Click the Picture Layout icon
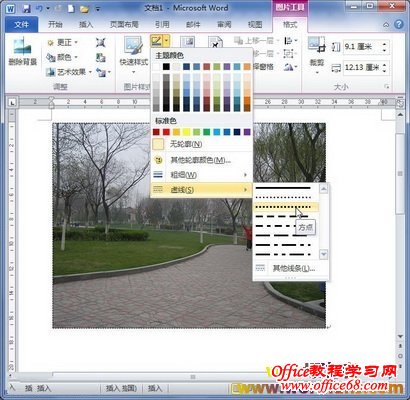Viewport: 410px width, 400px height. [215, 42]
